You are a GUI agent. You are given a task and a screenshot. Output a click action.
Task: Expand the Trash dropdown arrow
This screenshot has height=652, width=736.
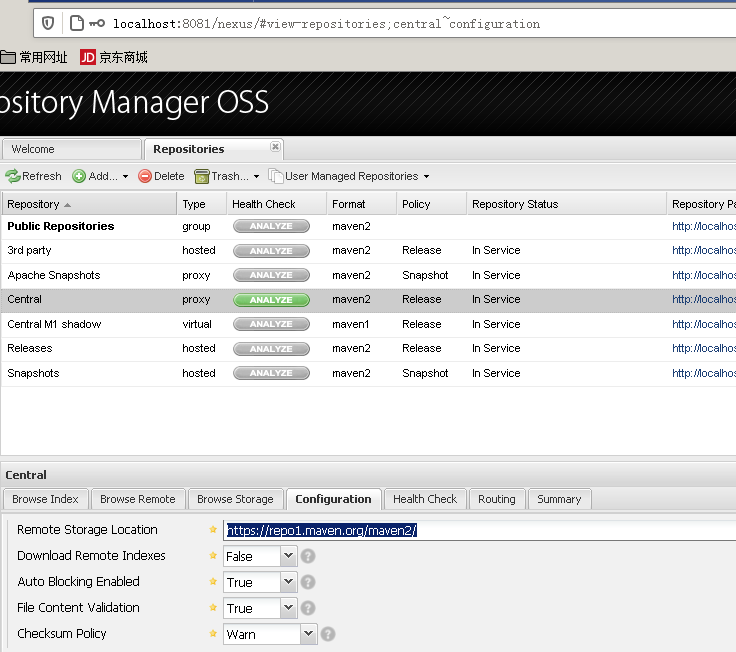click(256, 176)
